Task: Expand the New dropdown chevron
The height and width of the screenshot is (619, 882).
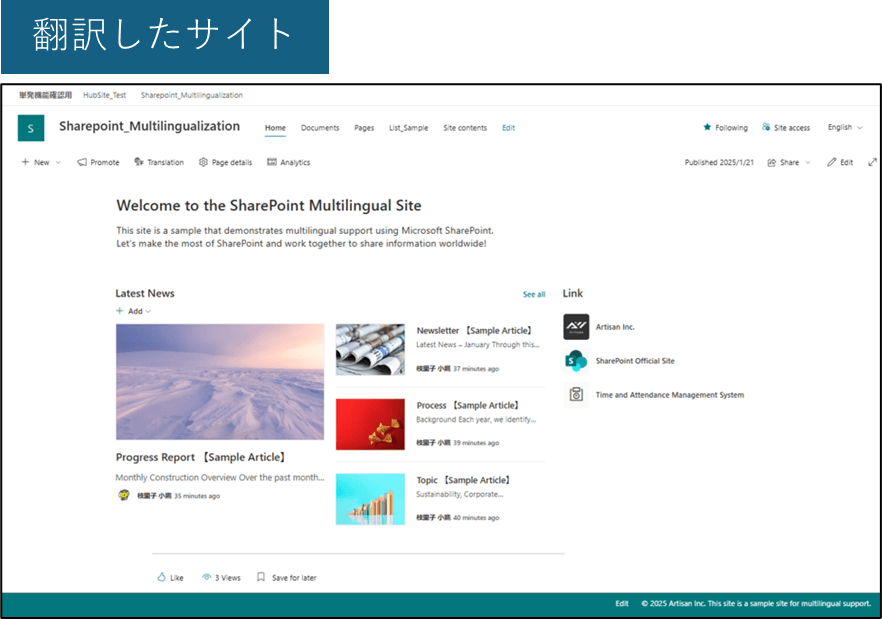Action: point(58,163)
